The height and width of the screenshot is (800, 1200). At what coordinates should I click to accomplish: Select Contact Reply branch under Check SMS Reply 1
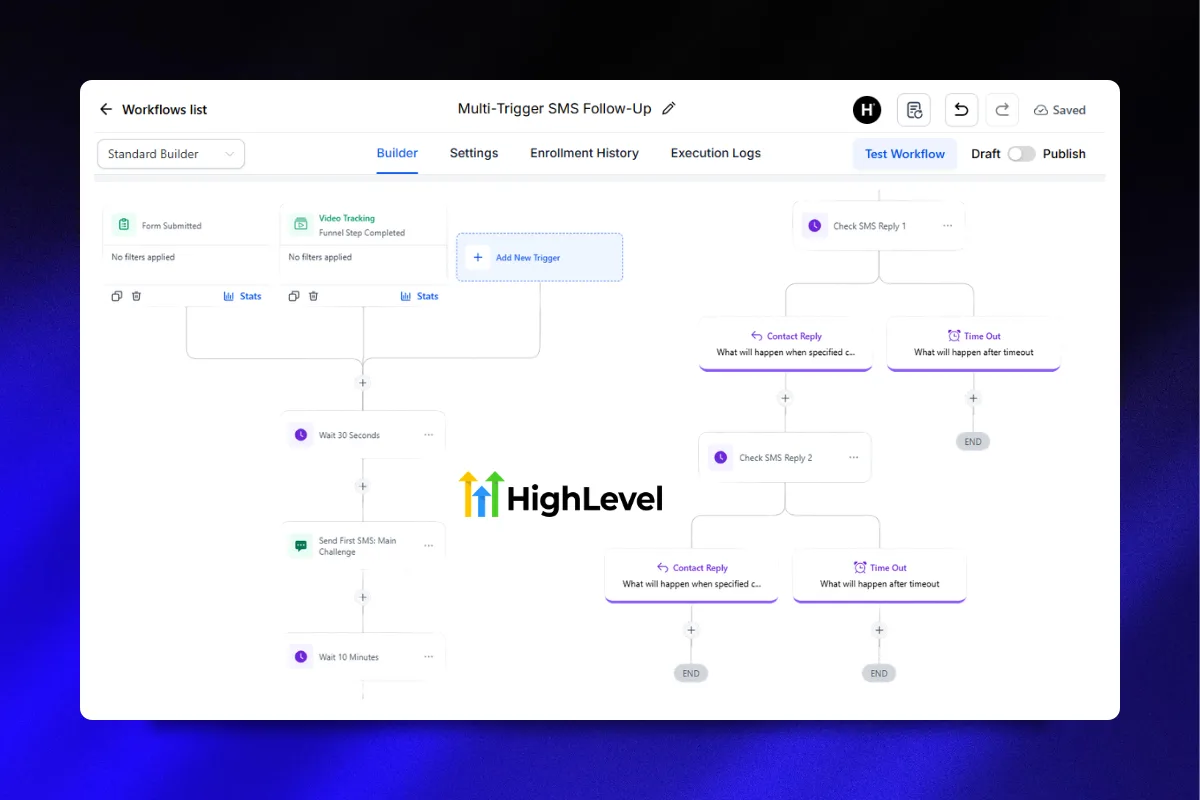785,344
